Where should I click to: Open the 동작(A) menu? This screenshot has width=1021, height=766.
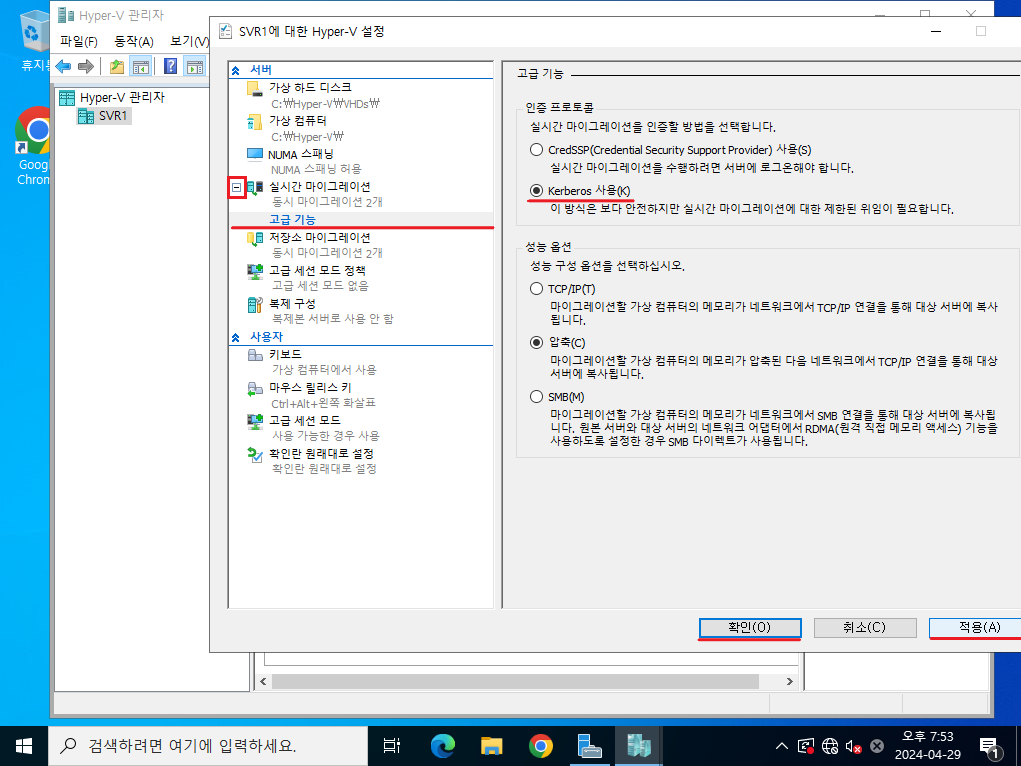[x=134, y=42]
